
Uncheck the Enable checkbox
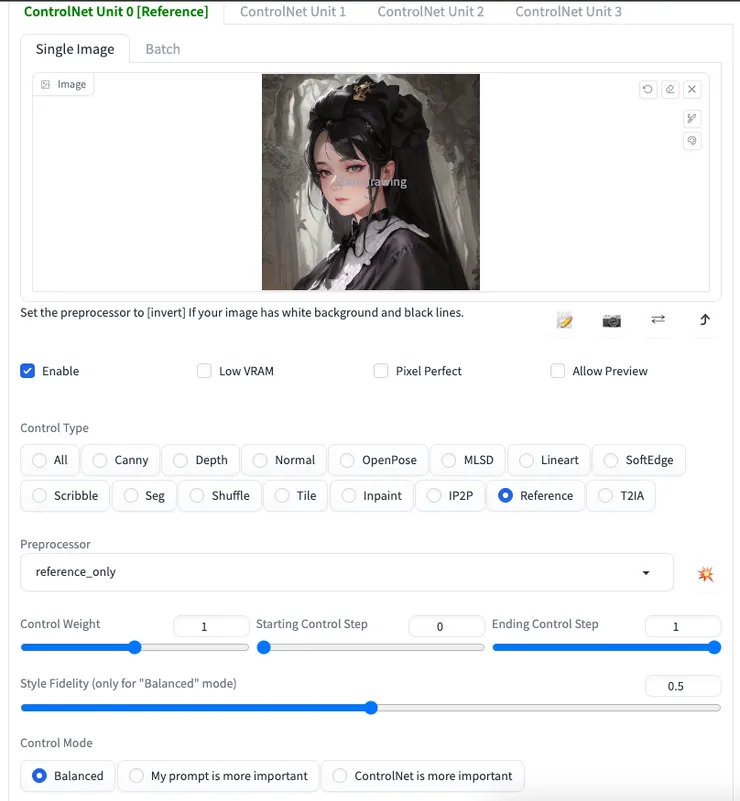28,371
